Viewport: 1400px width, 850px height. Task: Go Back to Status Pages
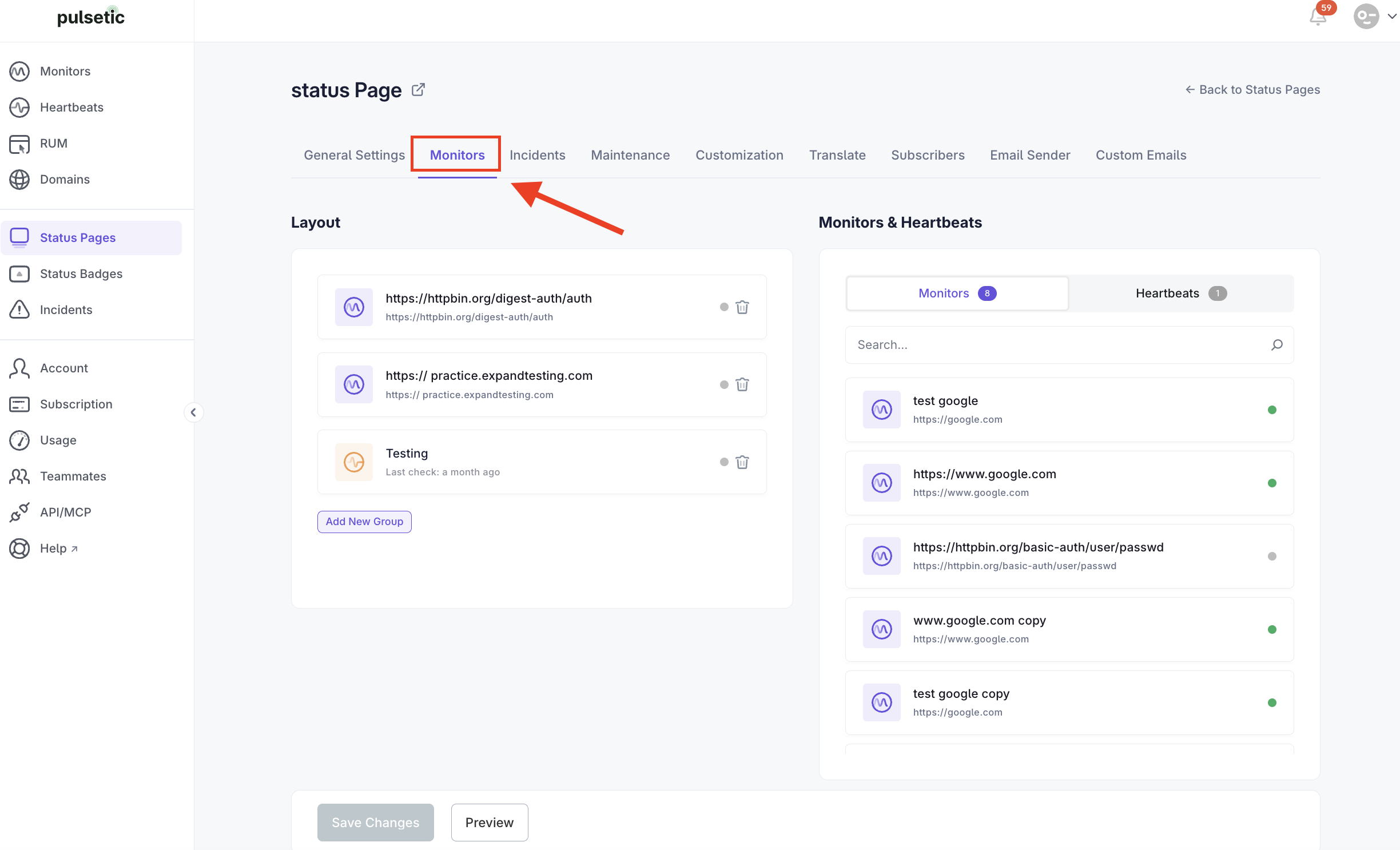point(1252,90)
